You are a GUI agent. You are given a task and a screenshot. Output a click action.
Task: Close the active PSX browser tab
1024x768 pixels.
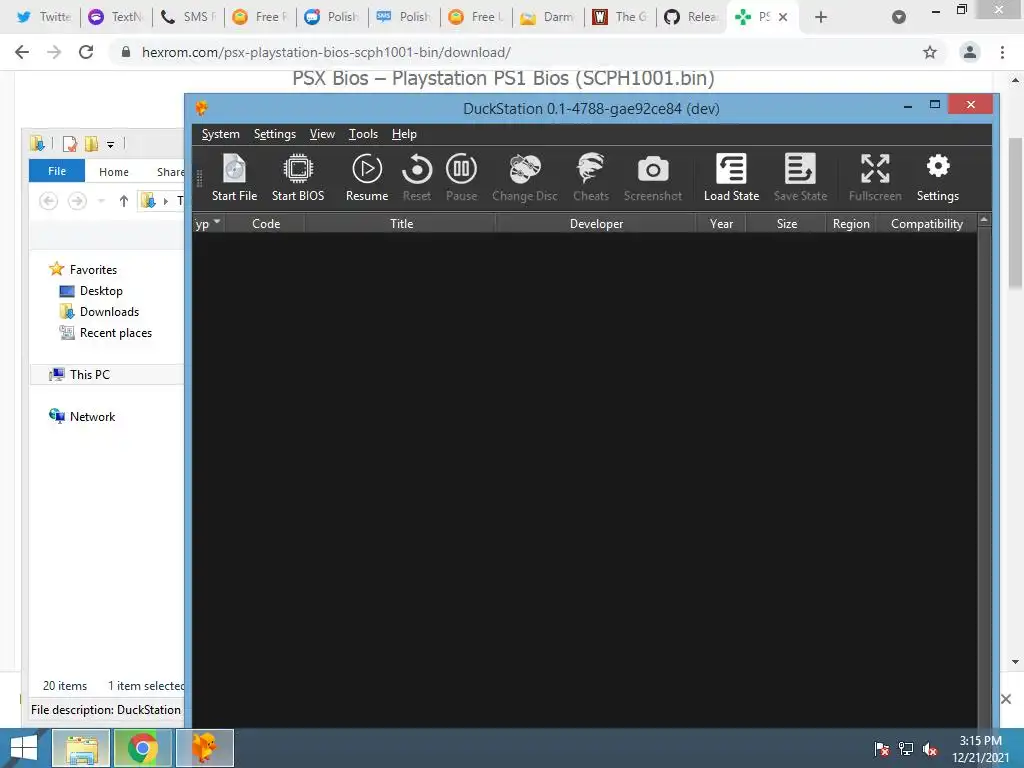click(783, 18)
